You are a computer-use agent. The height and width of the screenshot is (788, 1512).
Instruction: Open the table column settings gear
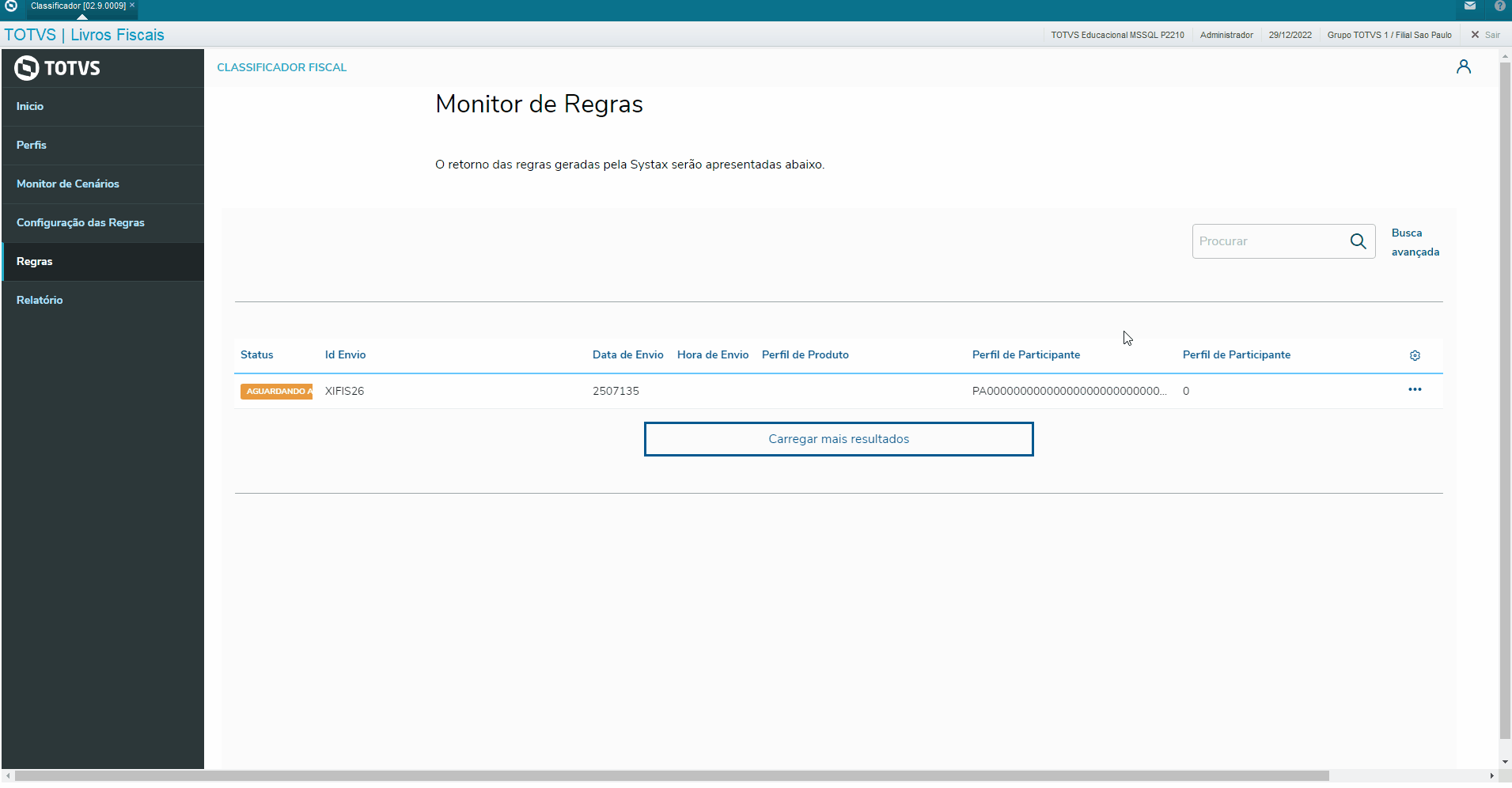pos(1415,355)
